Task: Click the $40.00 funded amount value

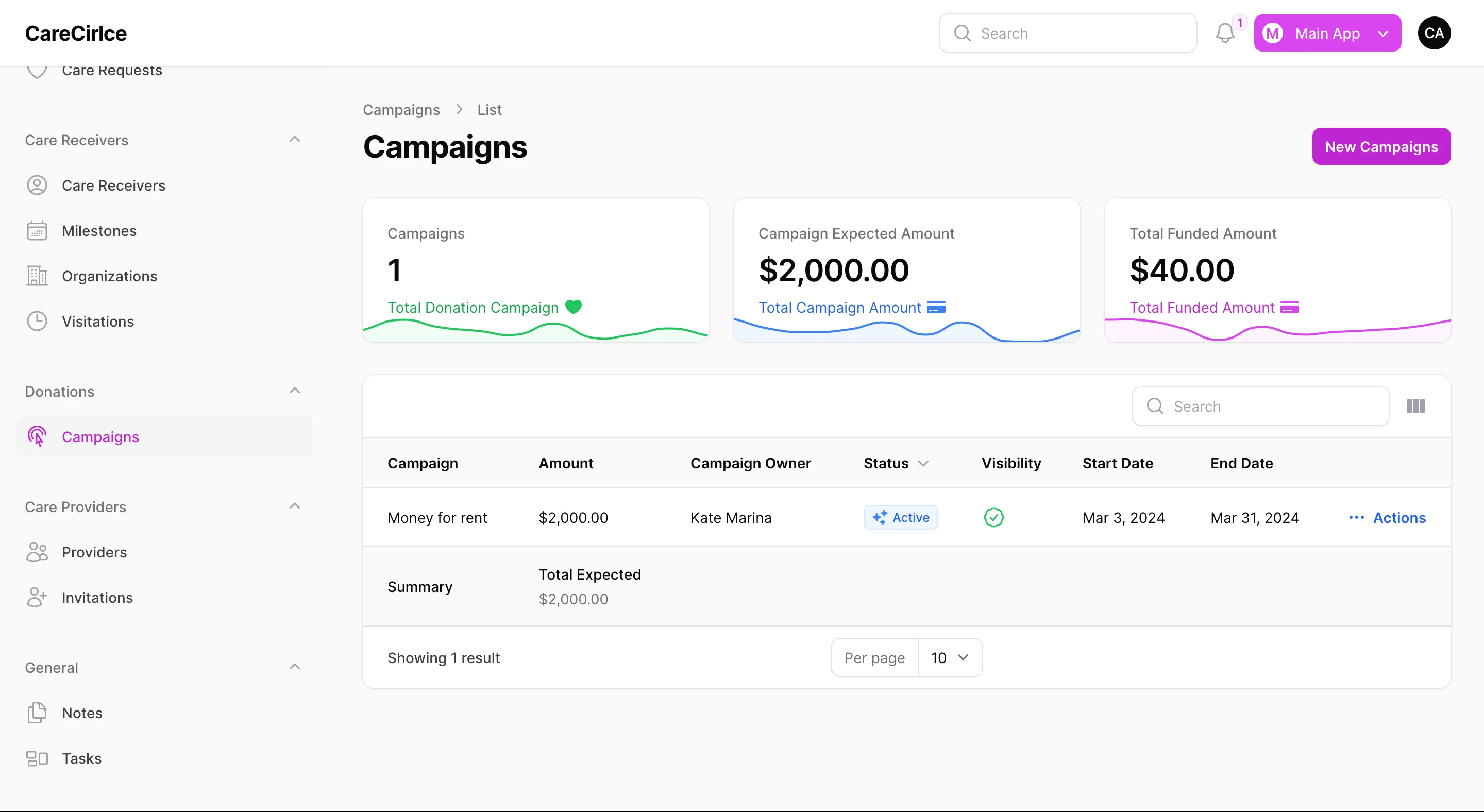Action: [x=1182, y=270]
